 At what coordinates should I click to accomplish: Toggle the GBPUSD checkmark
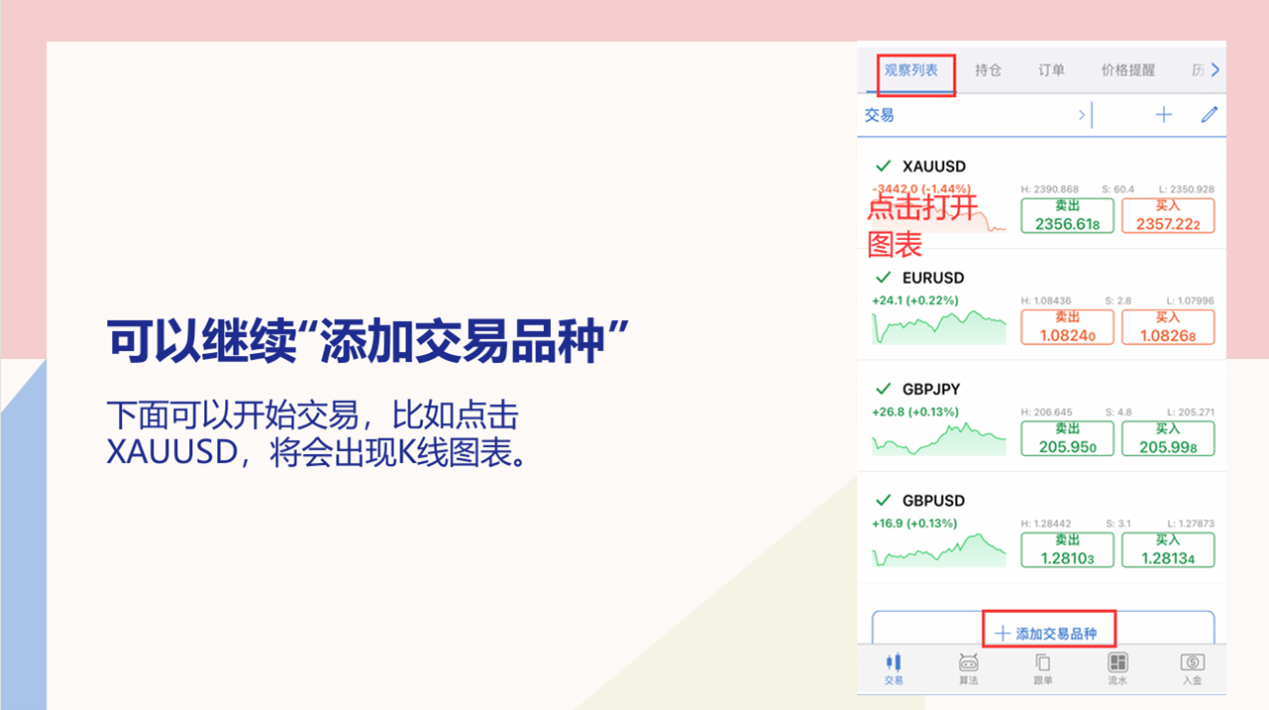pos(882,500)
